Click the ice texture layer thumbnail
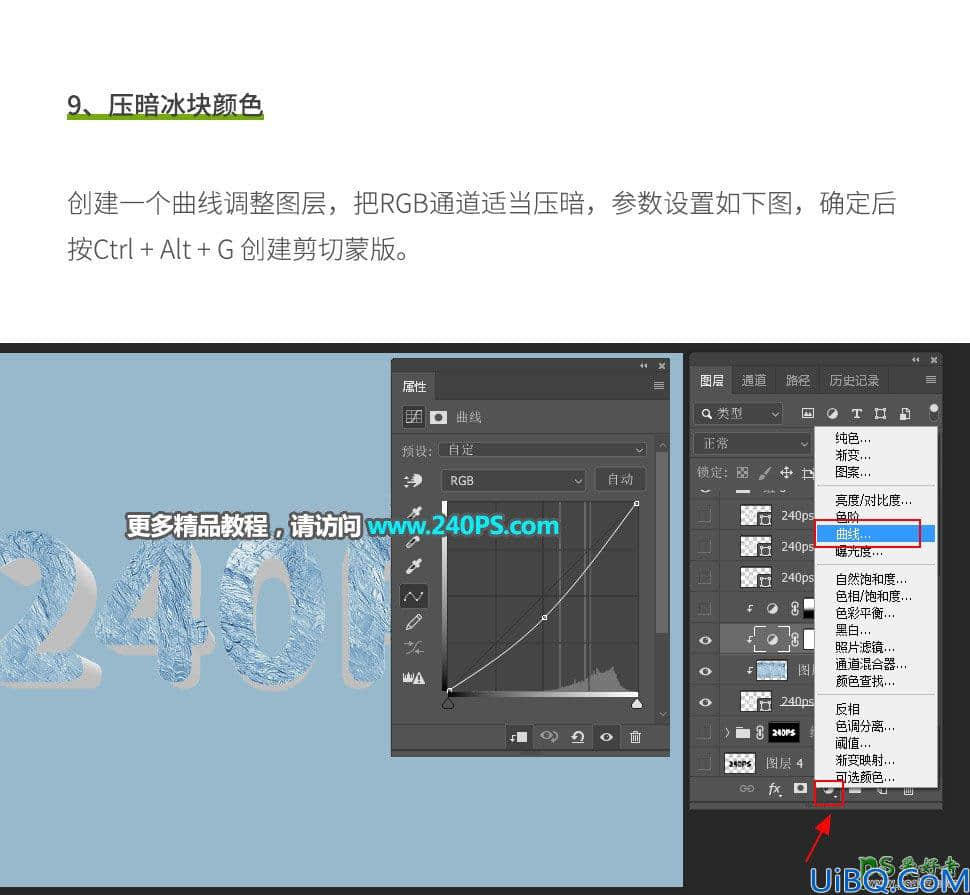This screenshot has width=970, height=895. (x=772, y=670)
